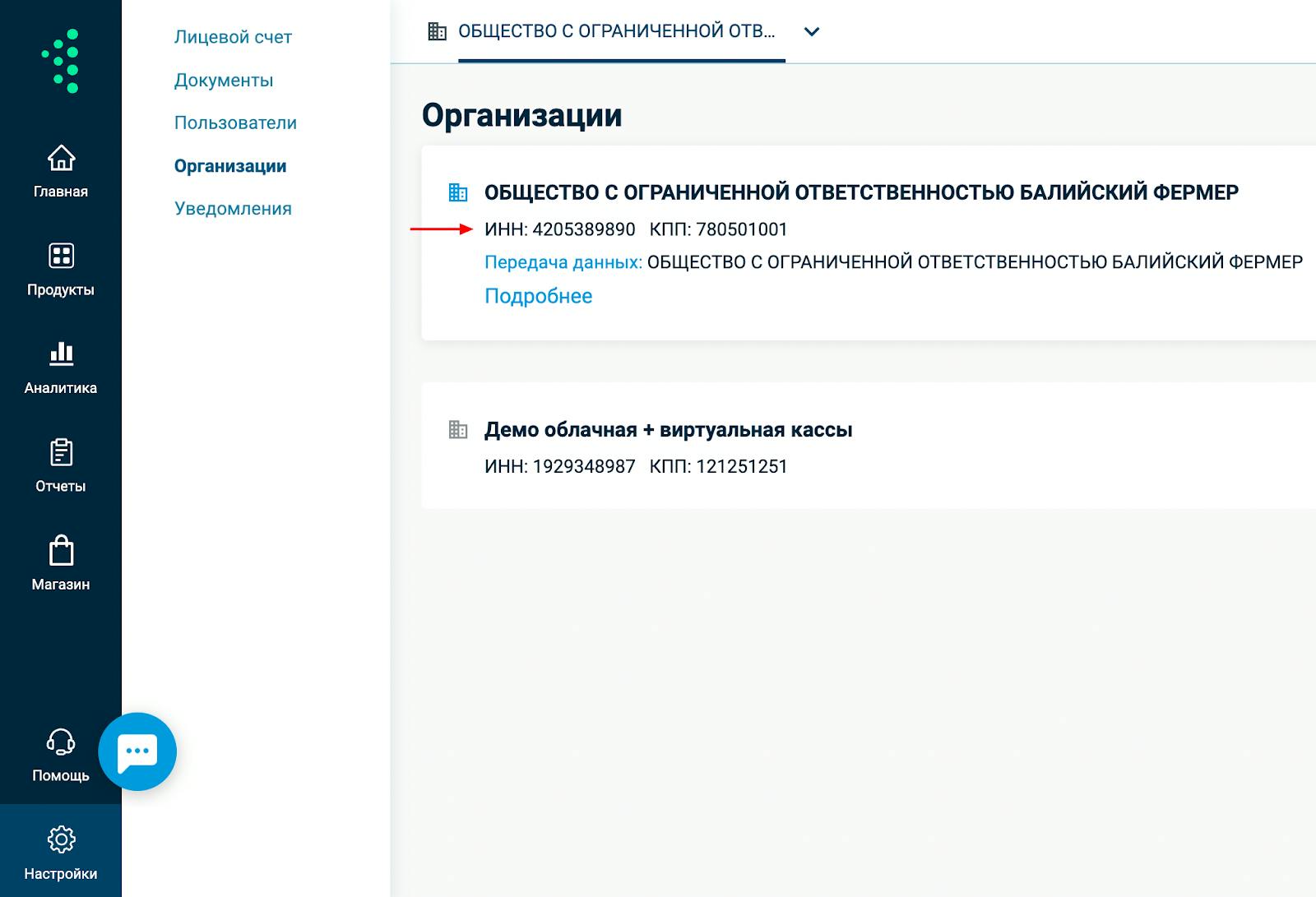Click КПП: 780501001 text
Viewport: 1316px width, 897px height.
718,229
